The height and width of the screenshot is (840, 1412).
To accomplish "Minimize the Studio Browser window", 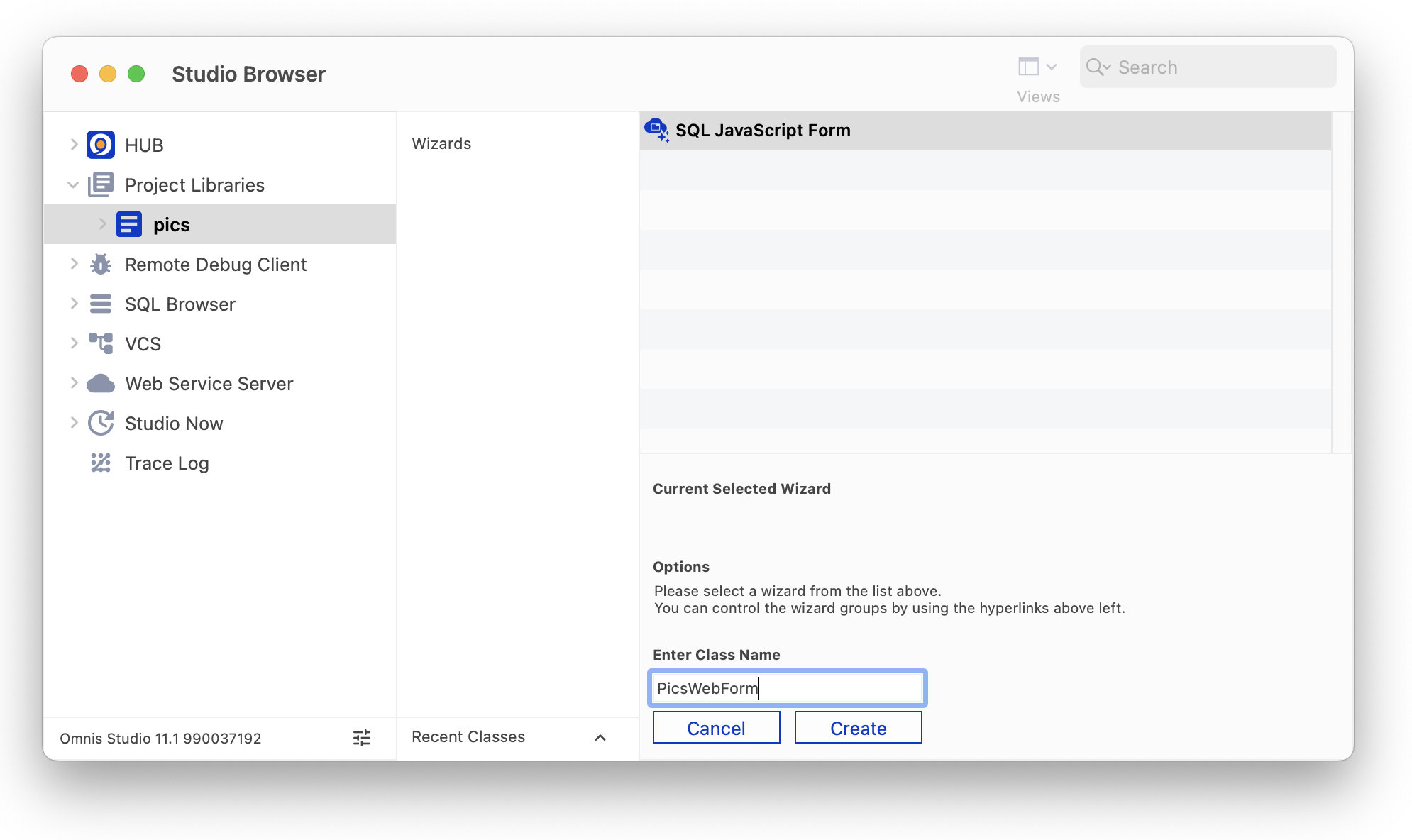I will tap(108, 74).
